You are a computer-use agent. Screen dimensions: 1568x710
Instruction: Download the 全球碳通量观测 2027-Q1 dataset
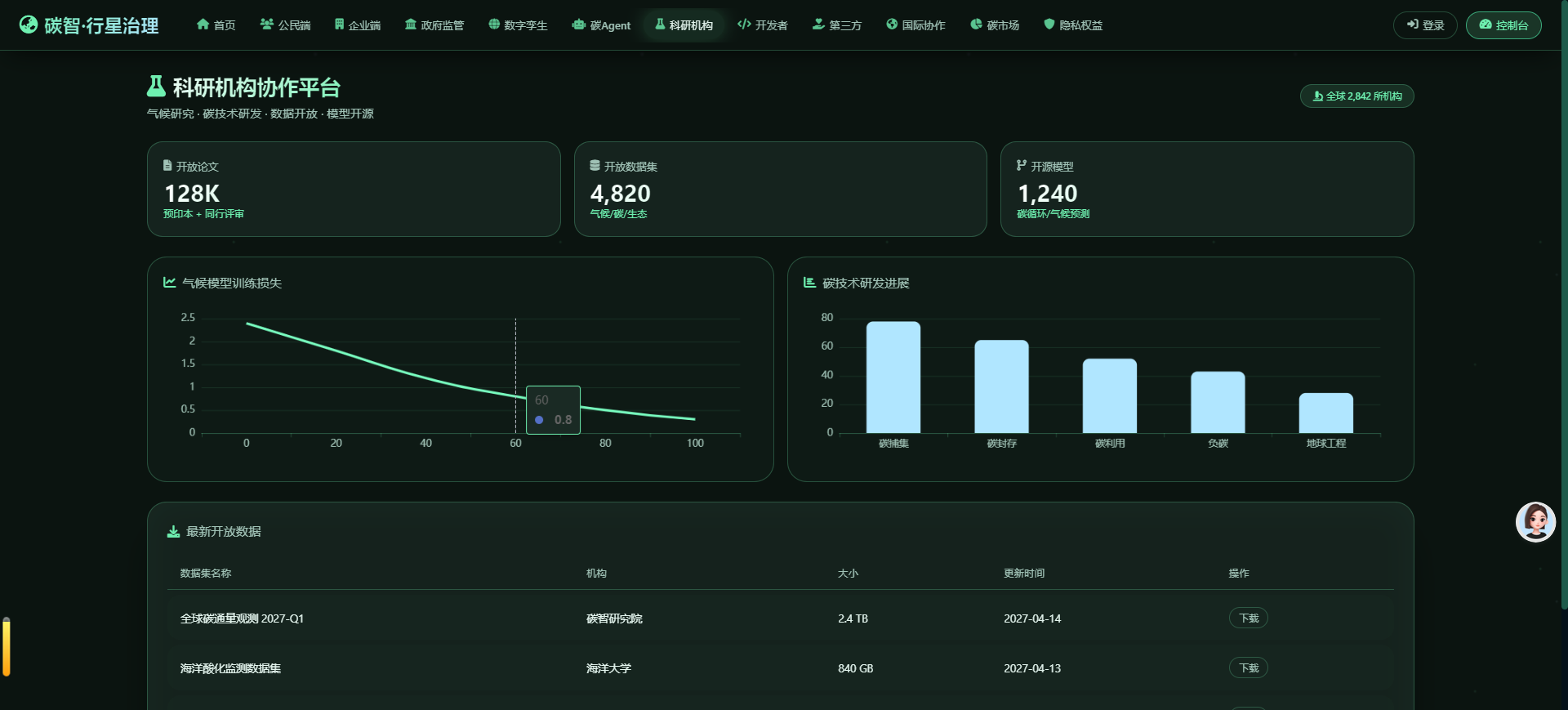click(1249, 618)
